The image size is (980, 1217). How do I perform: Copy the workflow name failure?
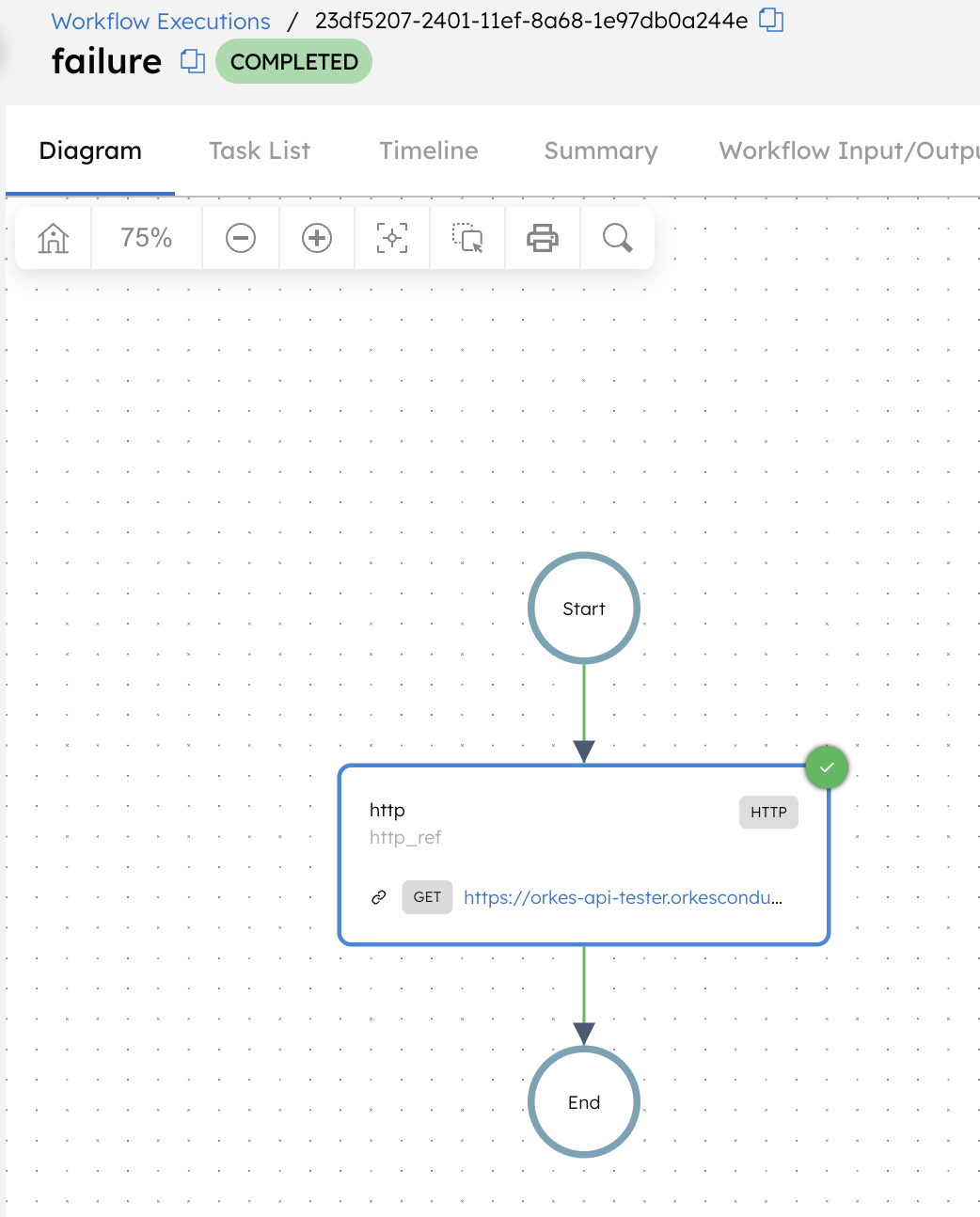[x=193, y=61]
